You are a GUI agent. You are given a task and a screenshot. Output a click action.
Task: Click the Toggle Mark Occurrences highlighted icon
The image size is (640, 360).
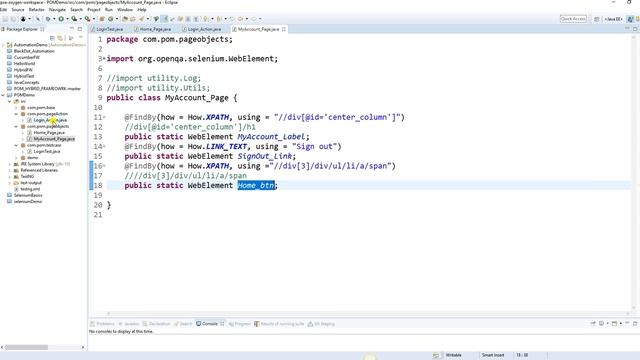(165, 19)
